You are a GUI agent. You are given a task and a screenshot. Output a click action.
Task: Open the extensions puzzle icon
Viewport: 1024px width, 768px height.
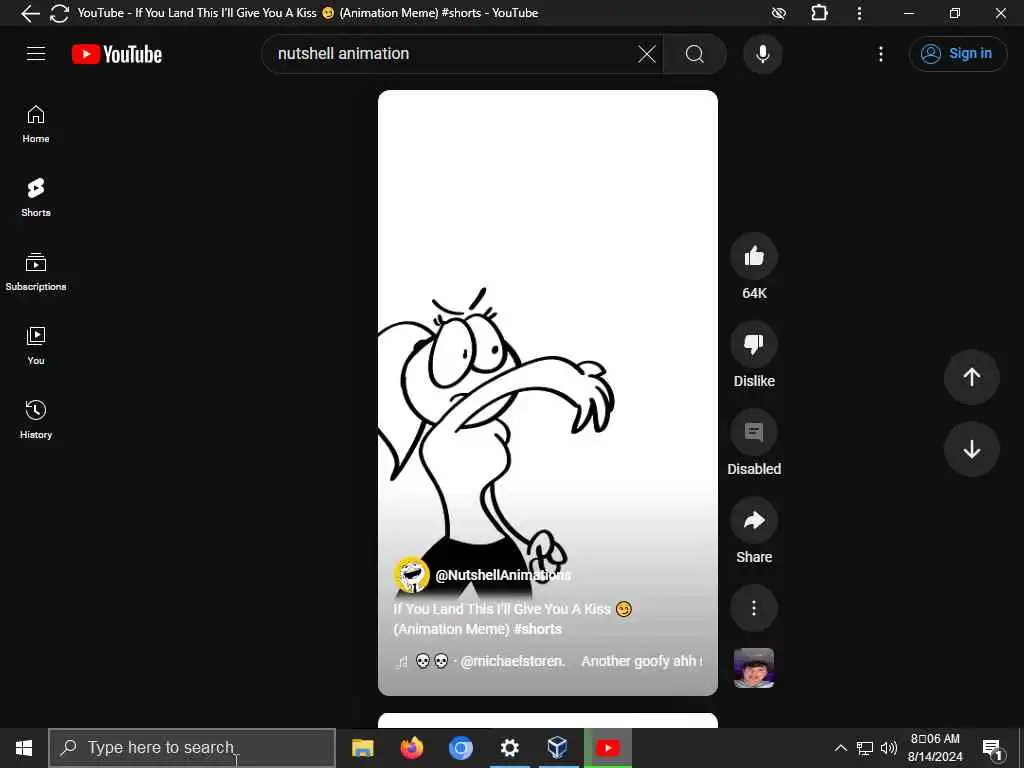click(819, 13)
